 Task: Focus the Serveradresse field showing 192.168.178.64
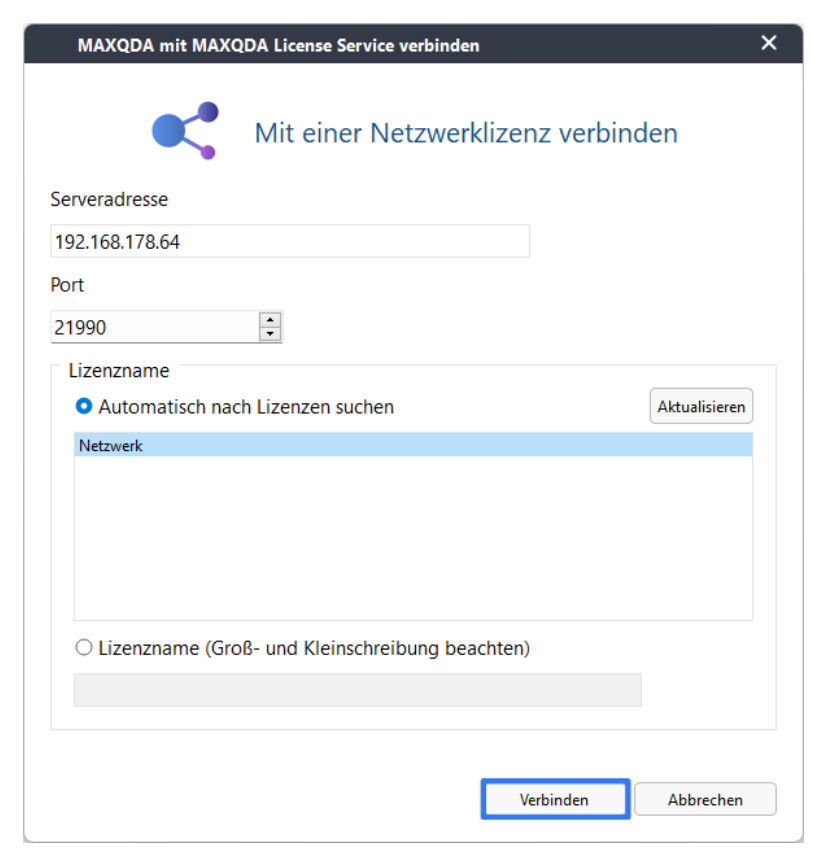290,241
